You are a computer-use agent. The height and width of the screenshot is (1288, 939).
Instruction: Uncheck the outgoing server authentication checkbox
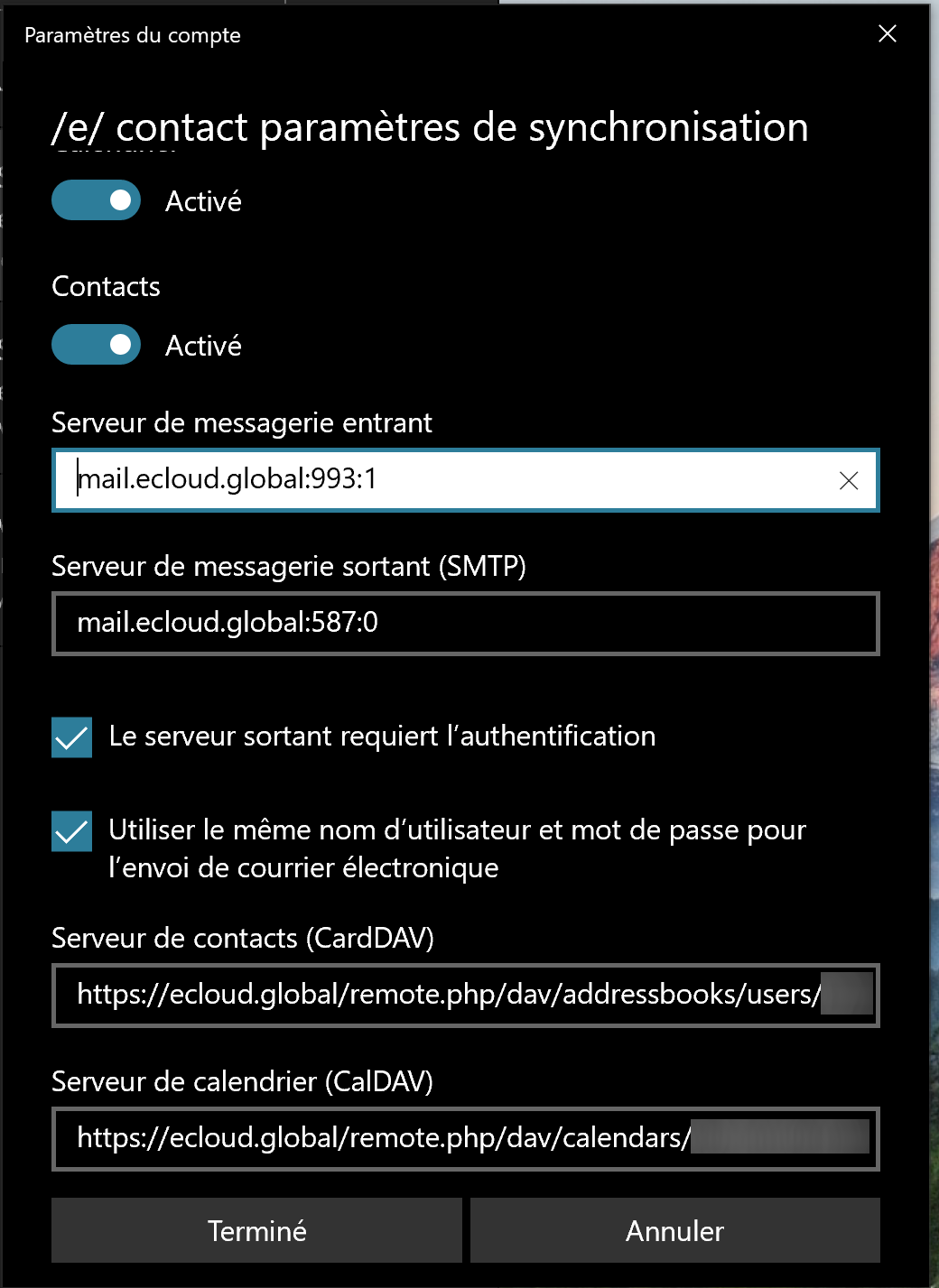coord(72,737)
